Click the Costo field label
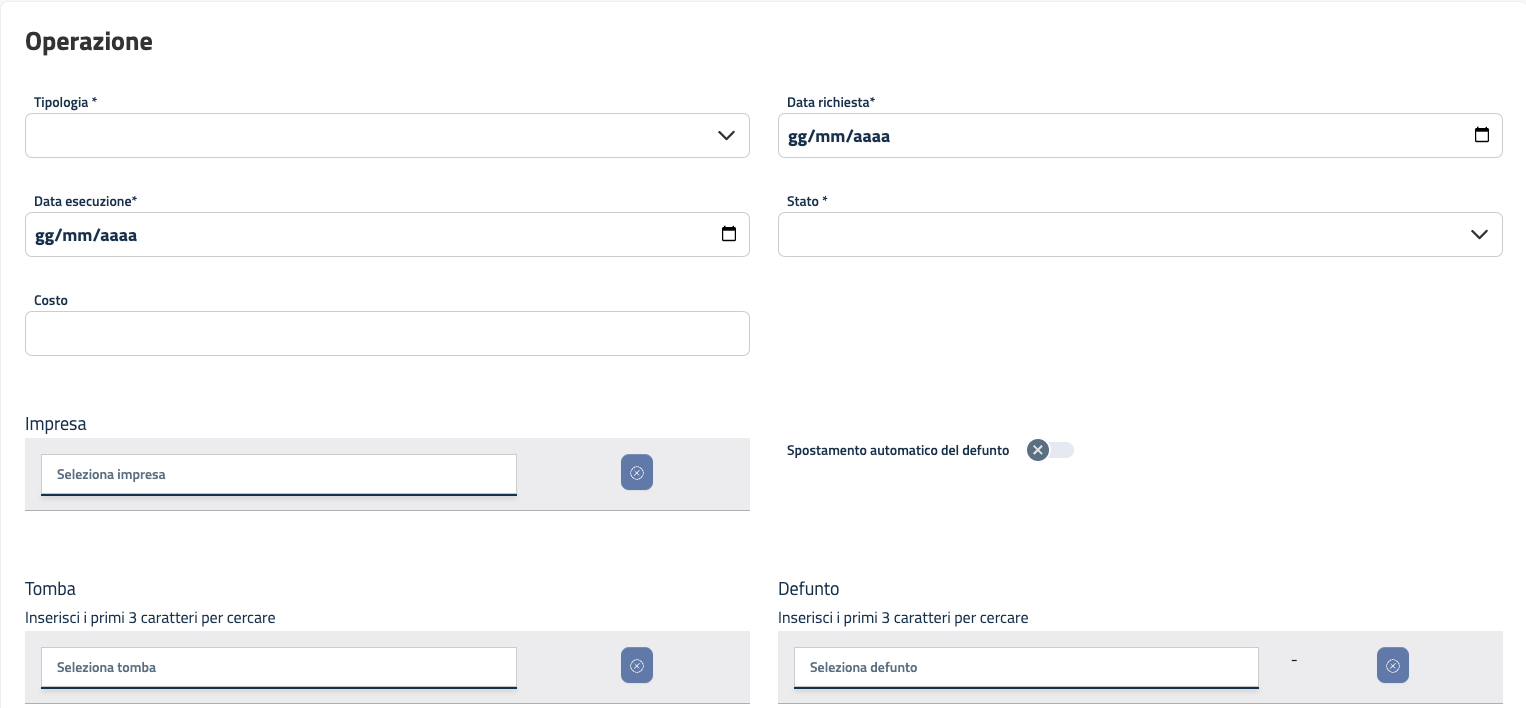 point(51,300)
